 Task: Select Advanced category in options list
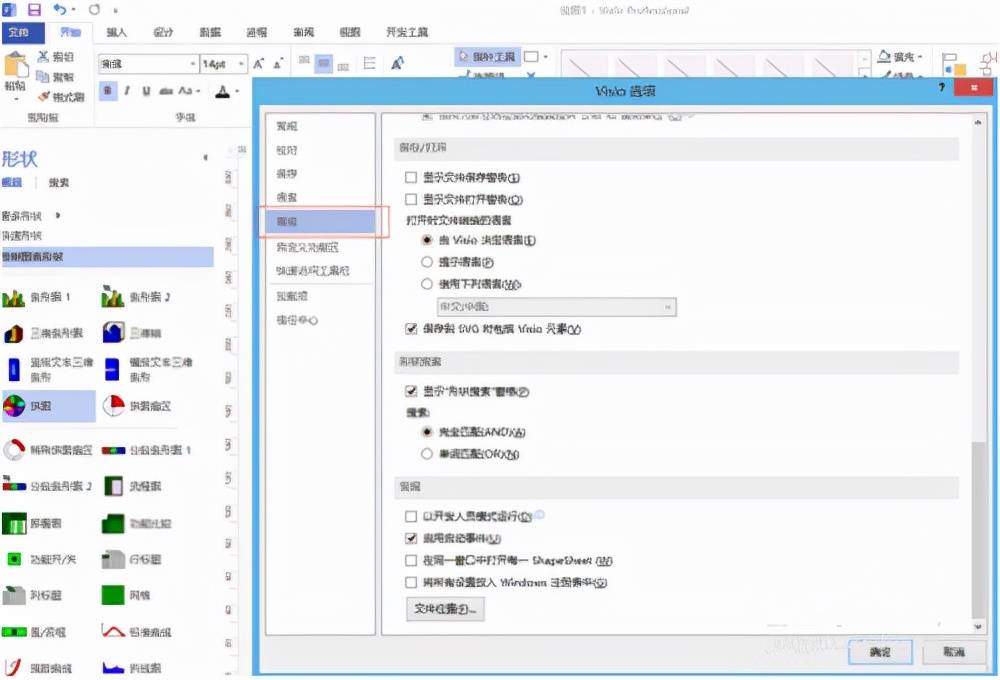click(321, 221)
